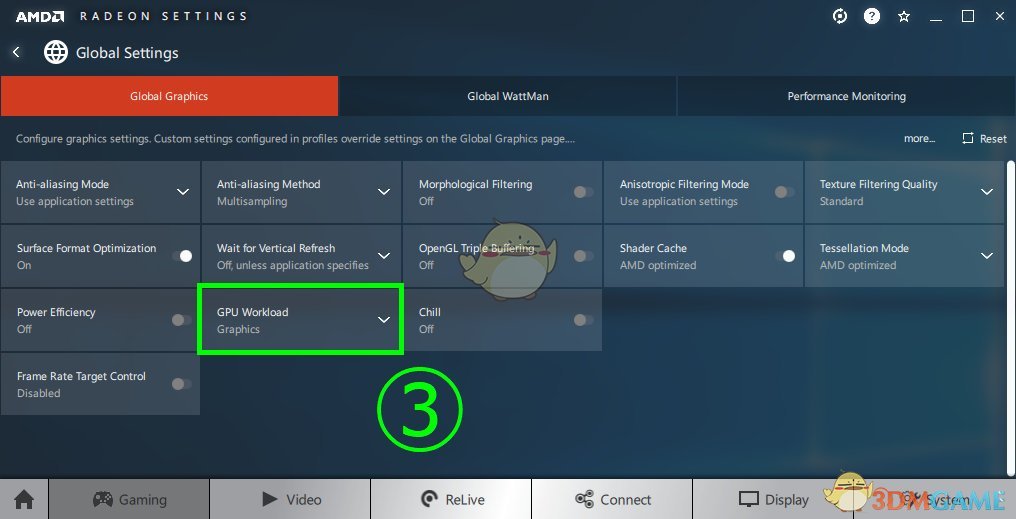1016x519 pixels.
Task: Click the favorites star icon
Action: (904, 17)
